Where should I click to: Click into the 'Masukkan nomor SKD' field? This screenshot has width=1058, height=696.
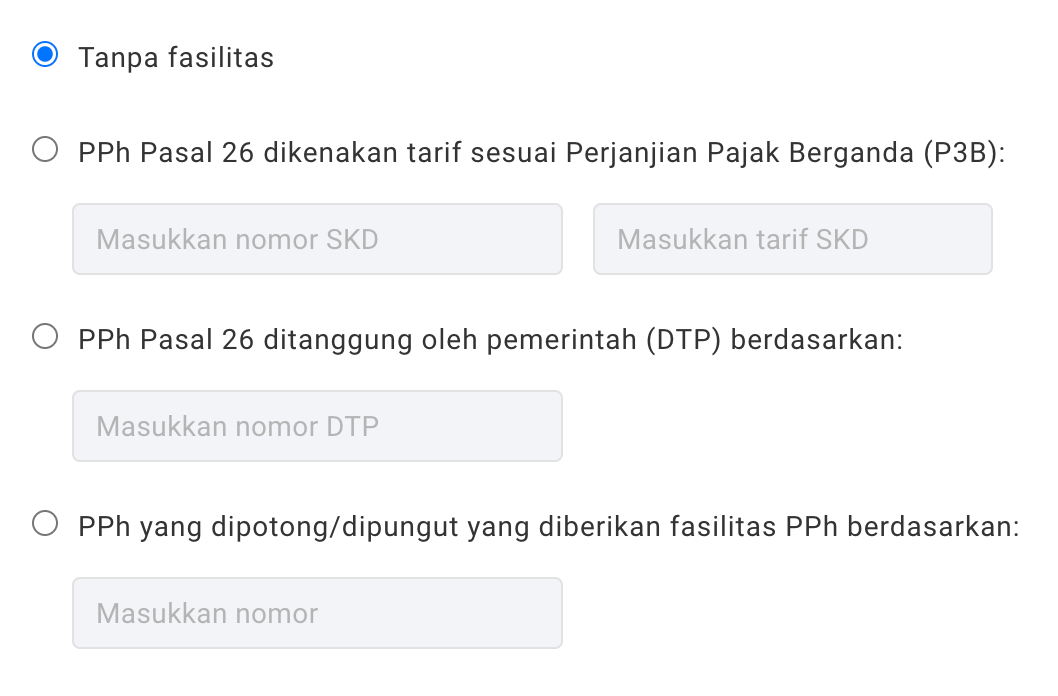tap(317, 239)
